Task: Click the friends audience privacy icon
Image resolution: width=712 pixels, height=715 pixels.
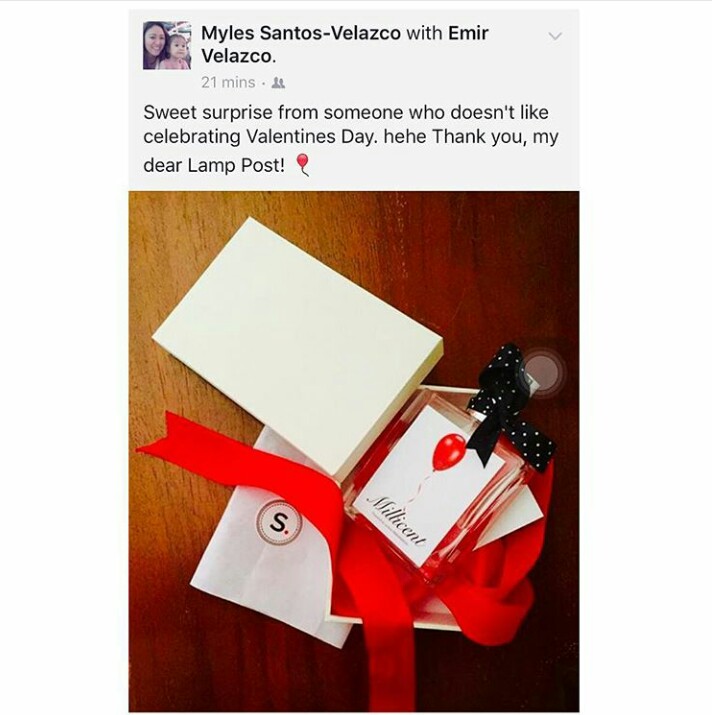Action: pyautogui.click(x=278, y=83)
